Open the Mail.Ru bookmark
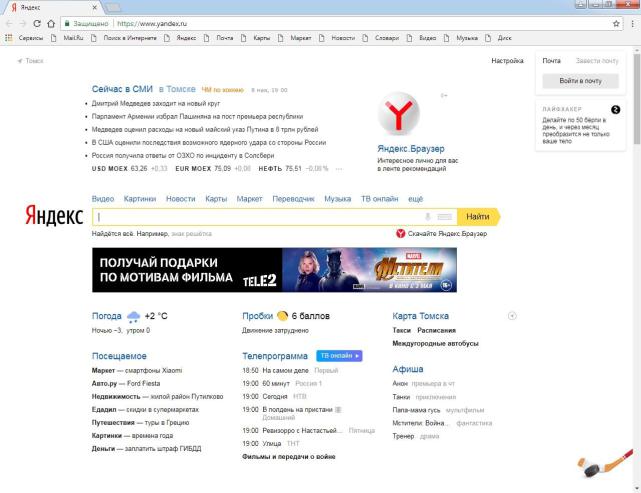 point(73,38)
